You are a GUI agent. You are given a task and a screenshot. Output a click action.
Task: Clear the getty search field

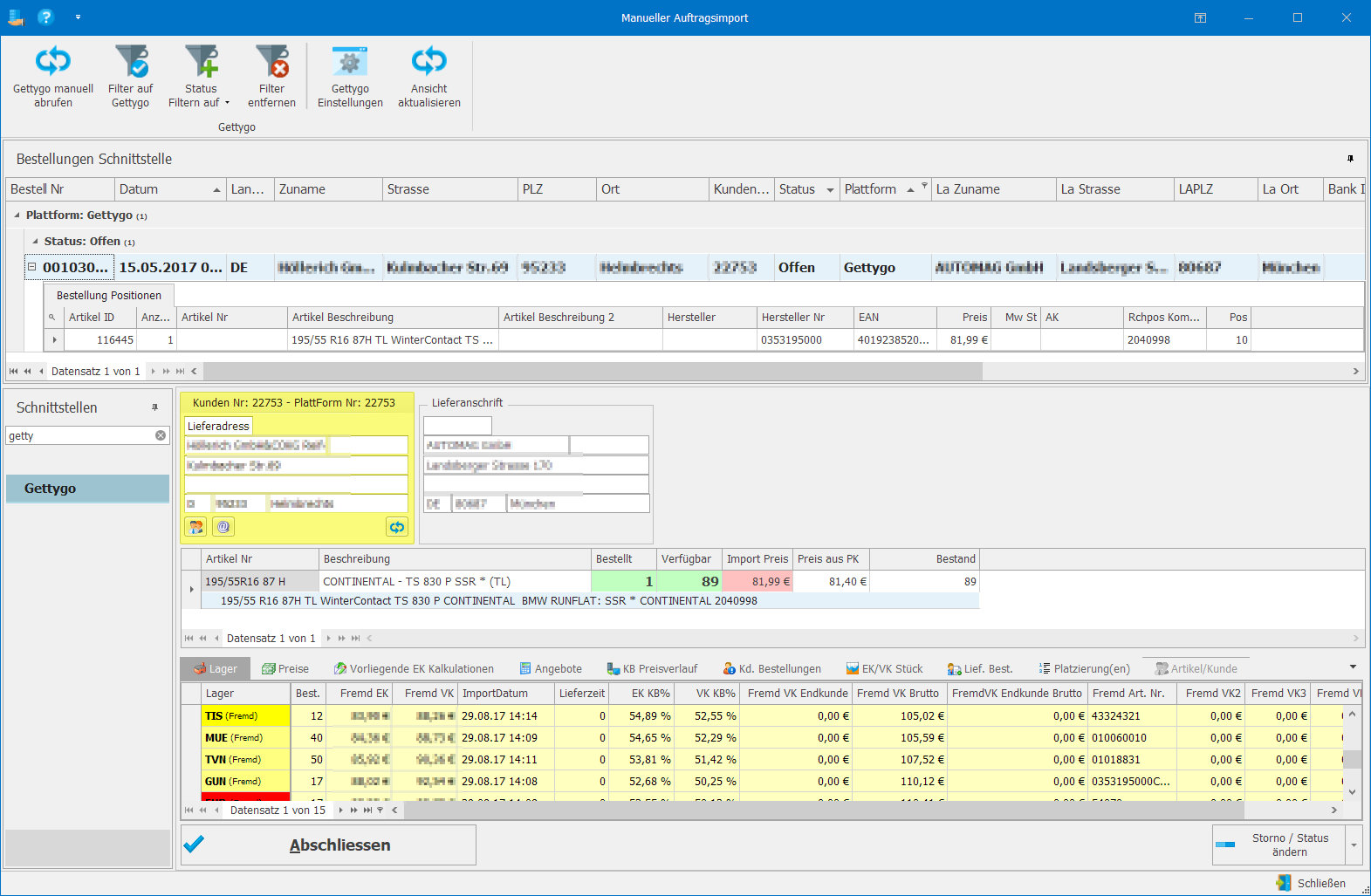click(161, 435)
